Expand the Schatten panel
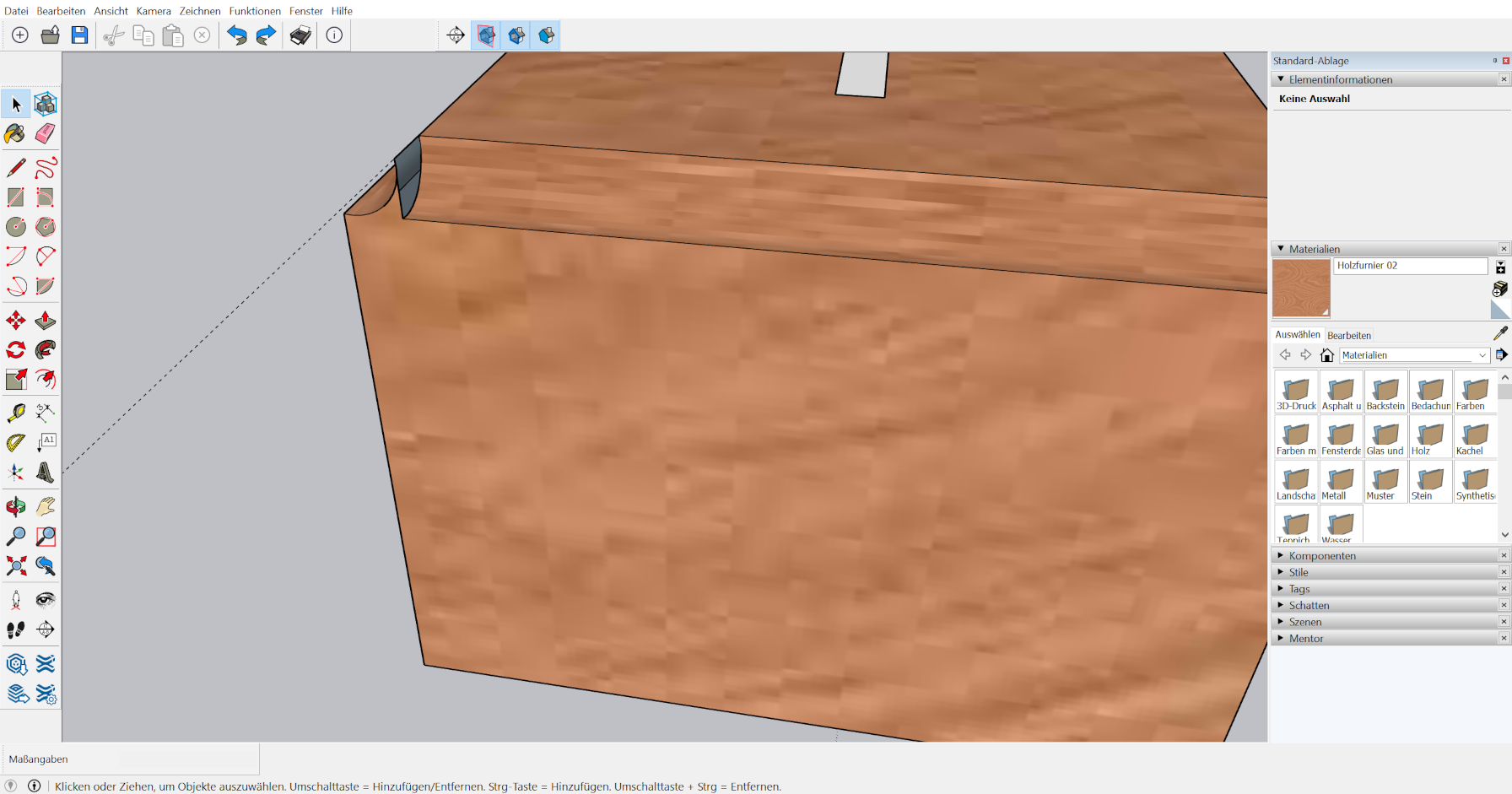The image size is (1512, 794). (x=1309, y=606)
